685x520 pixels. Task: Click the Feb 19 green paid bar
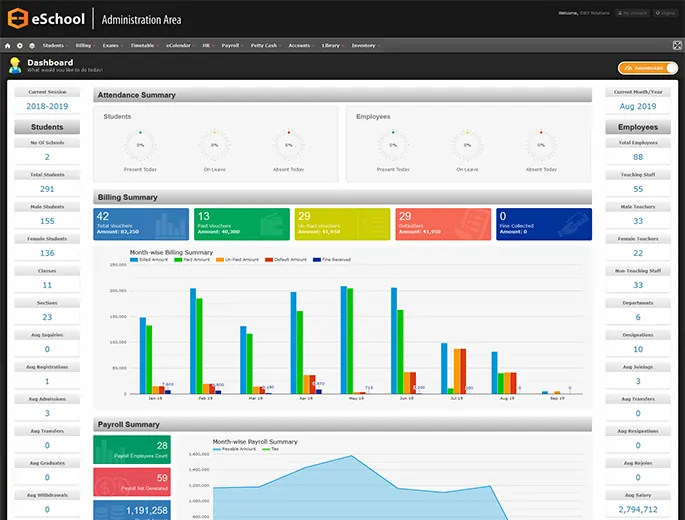[199, 346]
